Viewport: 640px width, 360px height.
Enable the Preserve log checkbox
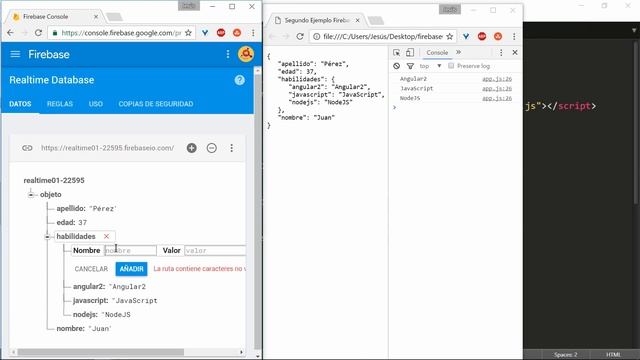click(x=451, y=66)
